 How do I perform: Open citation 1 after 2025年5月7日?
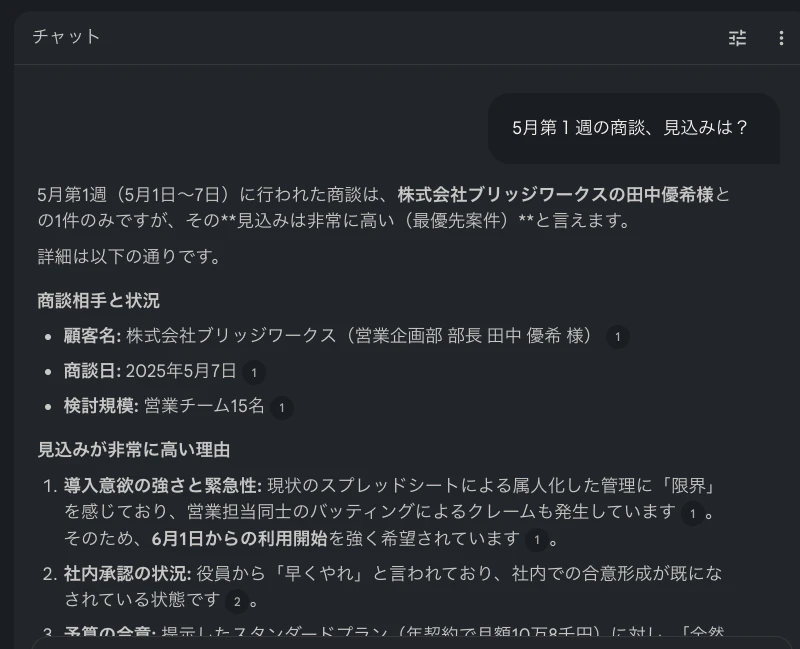(x=254, y=372)
